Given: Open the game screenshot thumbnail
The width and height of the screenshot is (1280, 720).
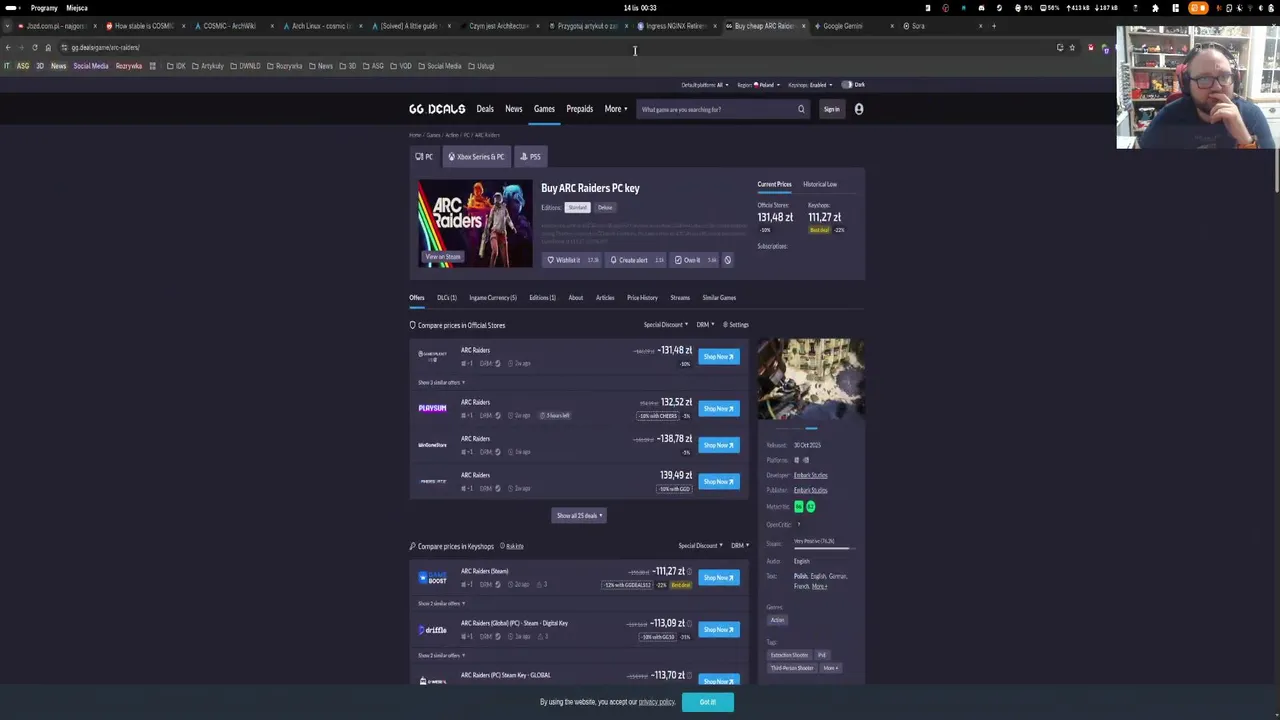Looking at the screenshot, I should (811, 378).
